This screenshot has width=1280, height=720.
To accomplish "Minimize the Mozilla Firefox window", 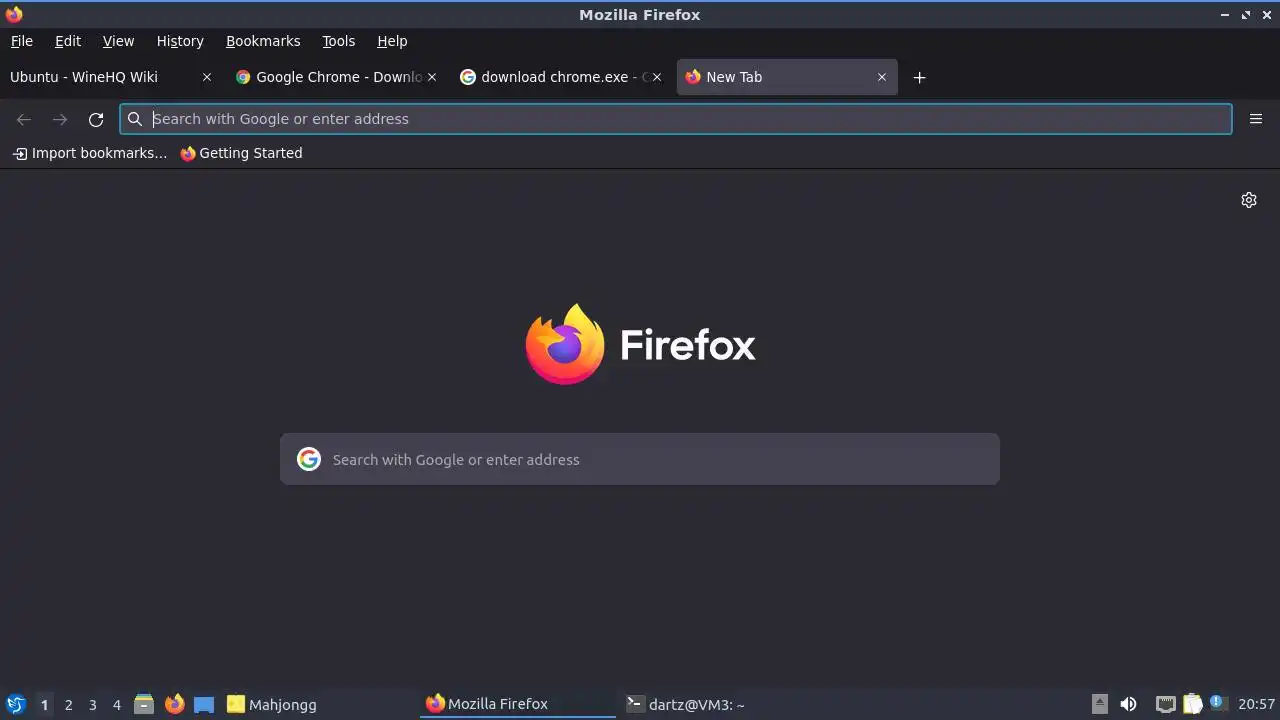I will [1225, 15].
